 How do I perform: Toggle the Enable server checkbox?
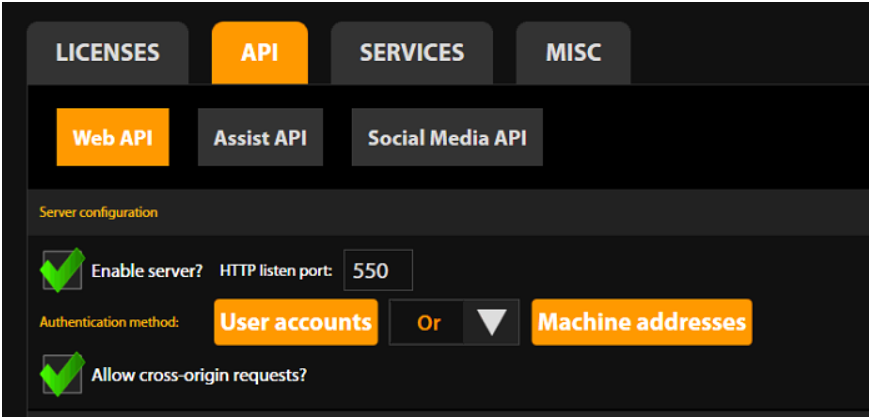point(62,270)
